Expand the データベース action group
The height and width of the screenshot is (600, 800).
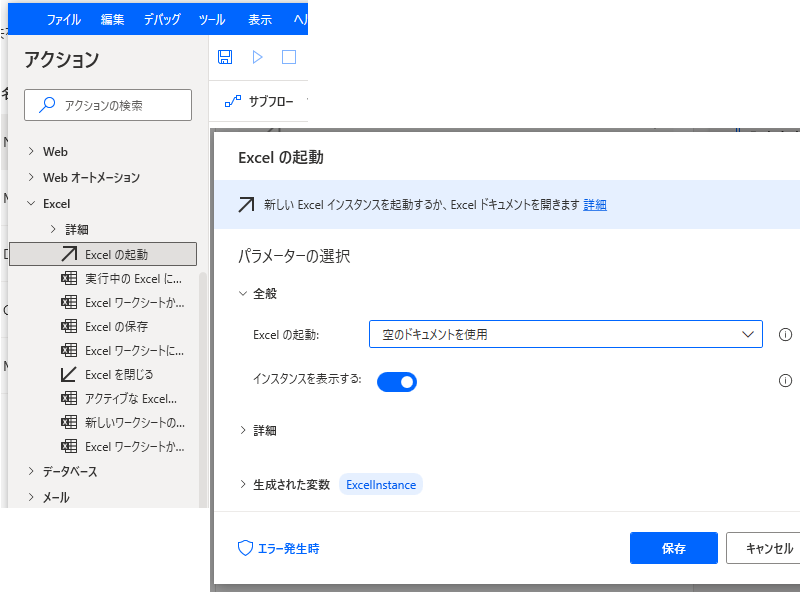(31, 471)
